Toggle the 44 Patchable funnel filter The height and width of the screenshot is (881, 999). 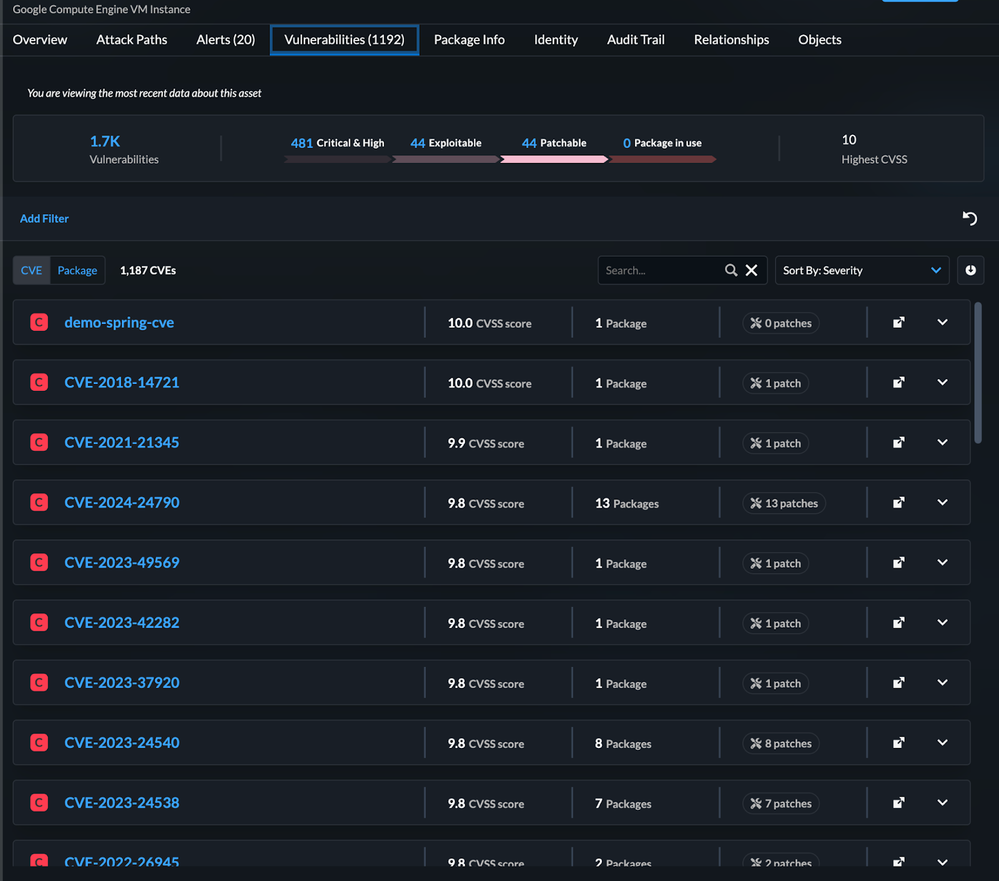(x=554, y=144)
